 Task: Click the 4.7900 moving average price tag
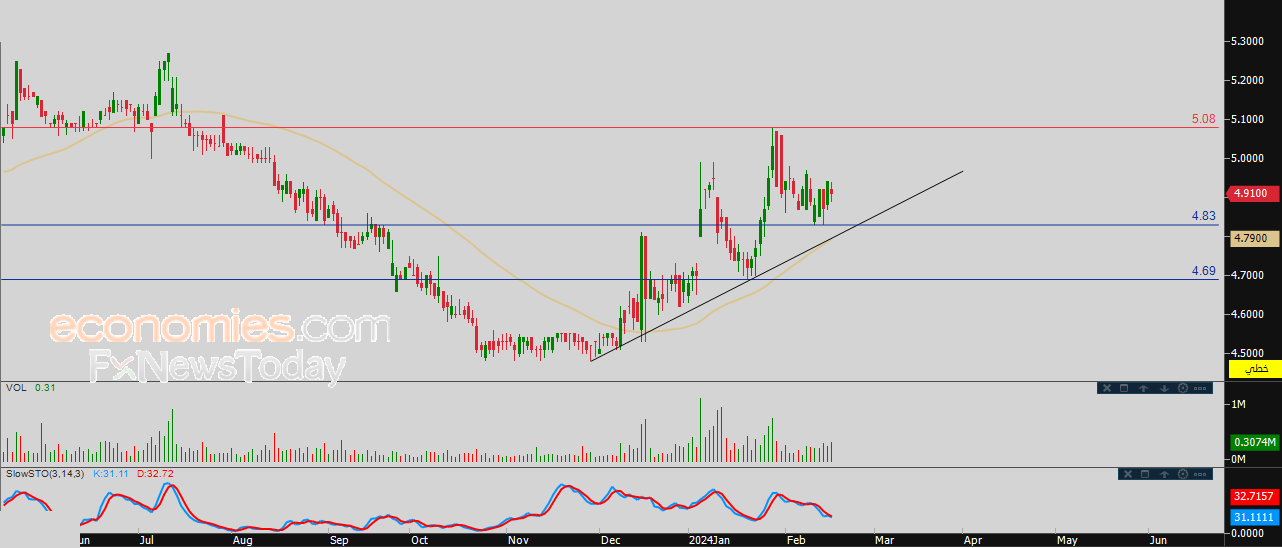coord(1252,238)
